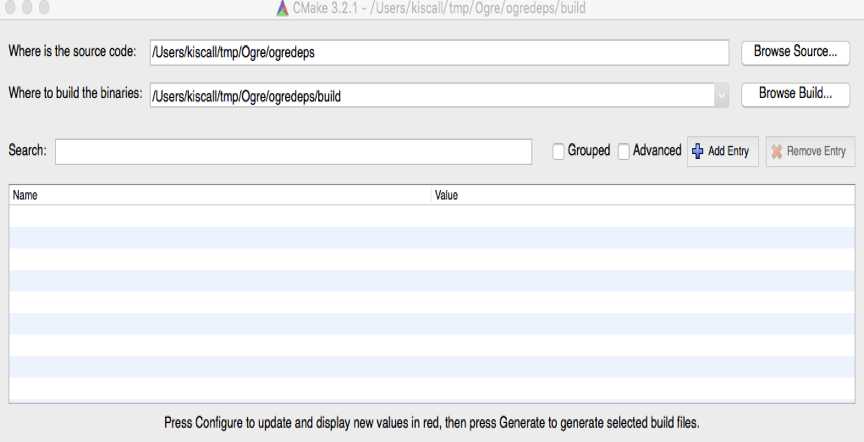Click the 'Press Configure to update' hint text

tap(431, 423)
